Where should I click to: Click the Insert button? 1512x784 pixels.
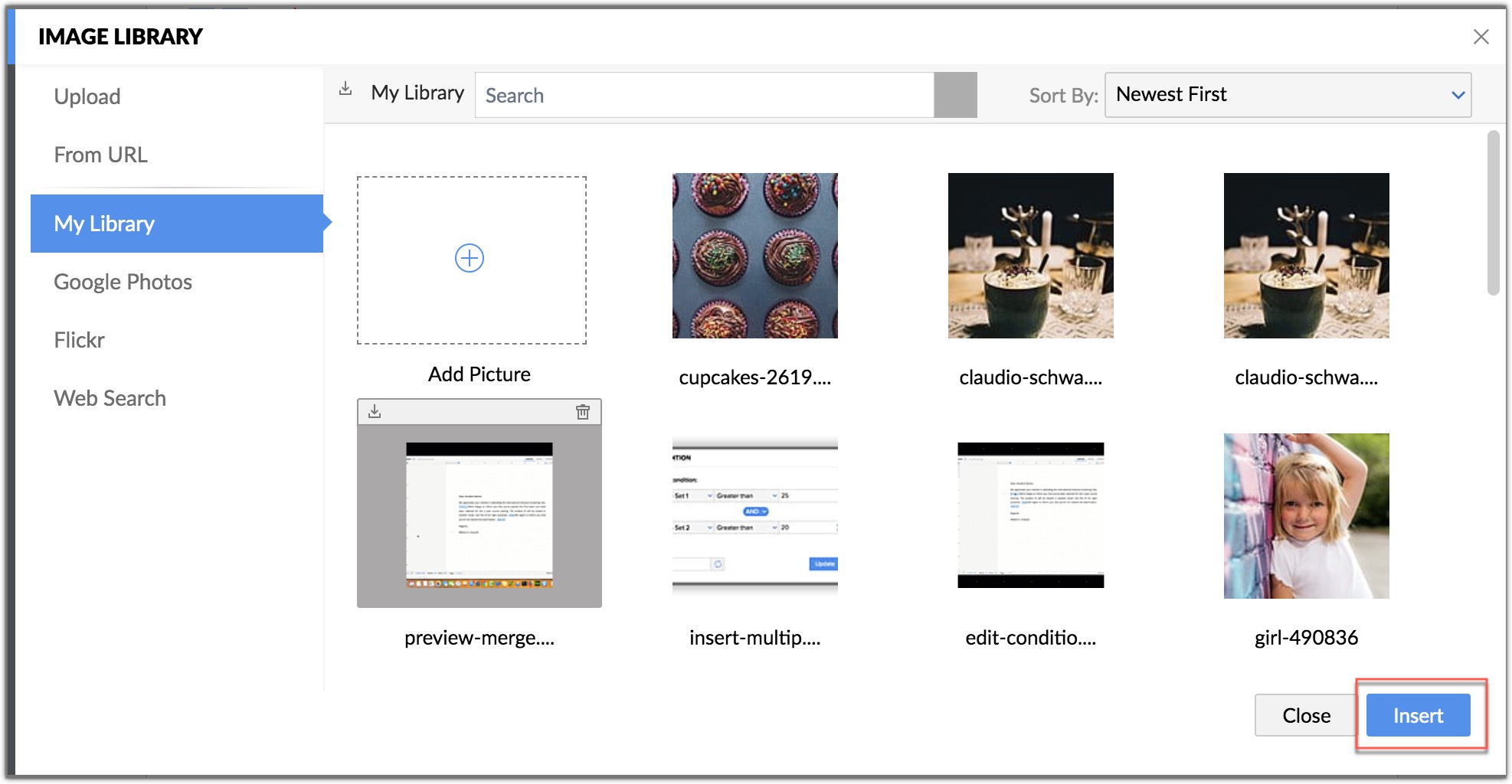(x=1417, y=715)
